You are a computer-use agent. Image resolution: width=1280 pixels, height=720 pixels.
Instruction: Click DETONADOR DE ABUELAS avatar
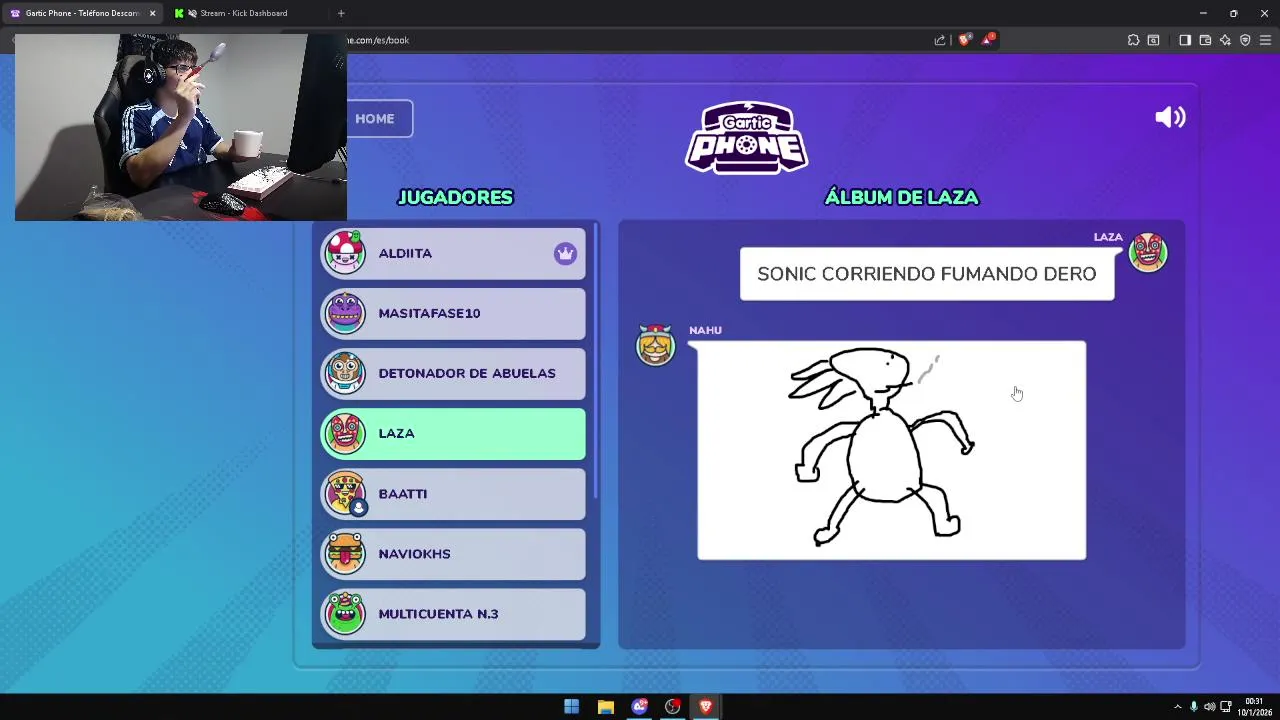(345, 373)
